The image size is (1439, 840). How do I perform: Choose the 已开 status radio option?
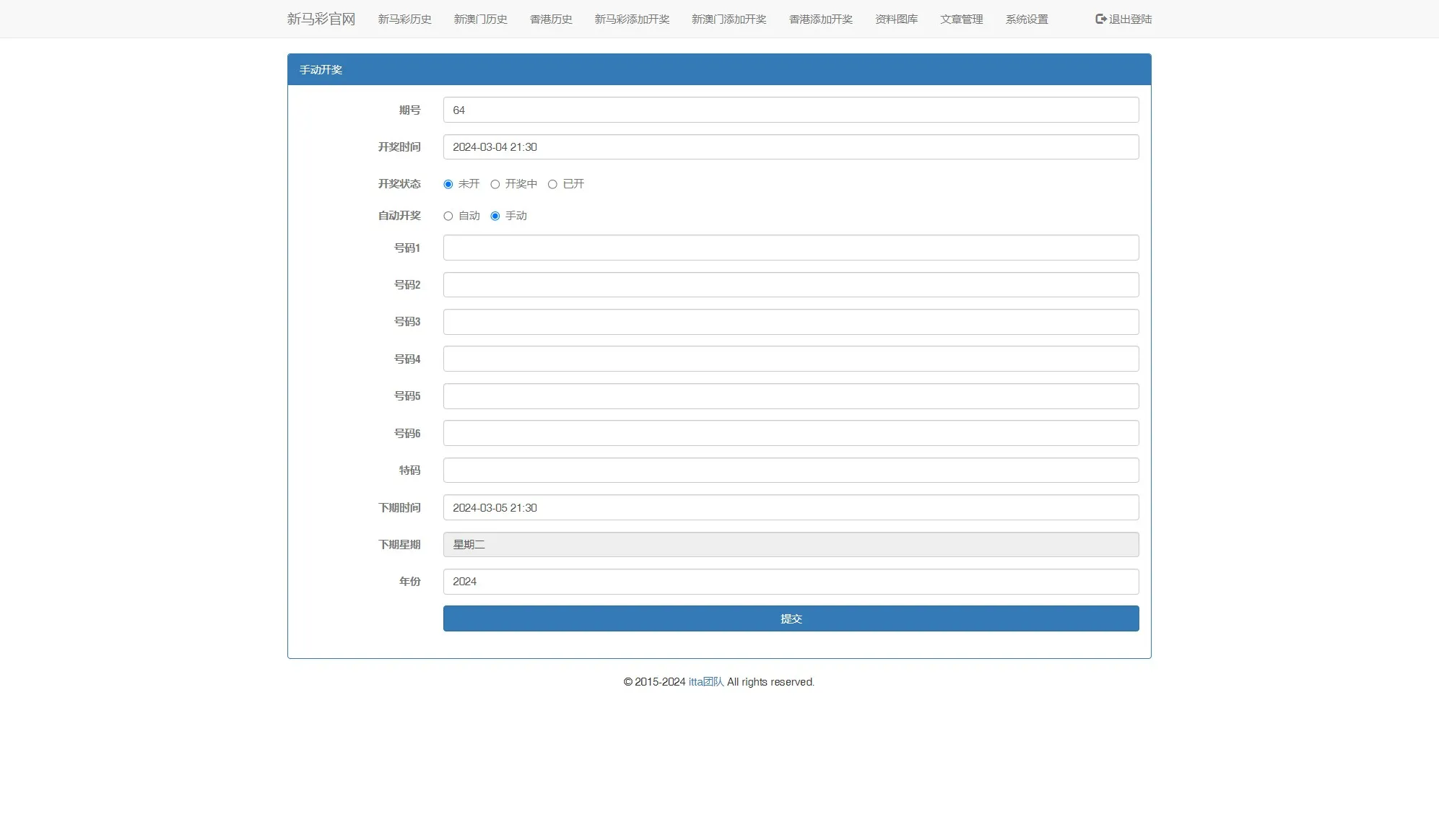[552, 184]
